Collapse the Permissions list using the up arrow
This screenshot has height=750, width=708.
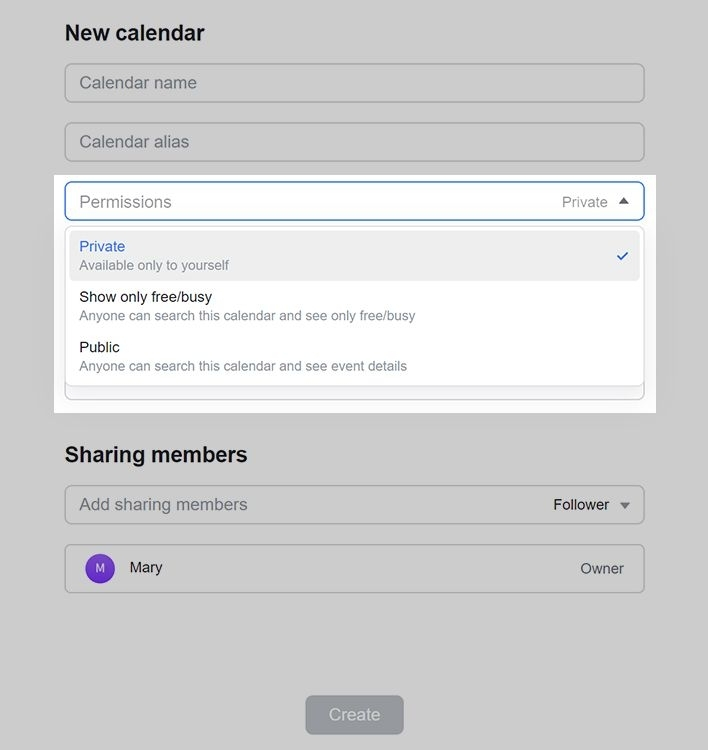click(x=624, y=201)
